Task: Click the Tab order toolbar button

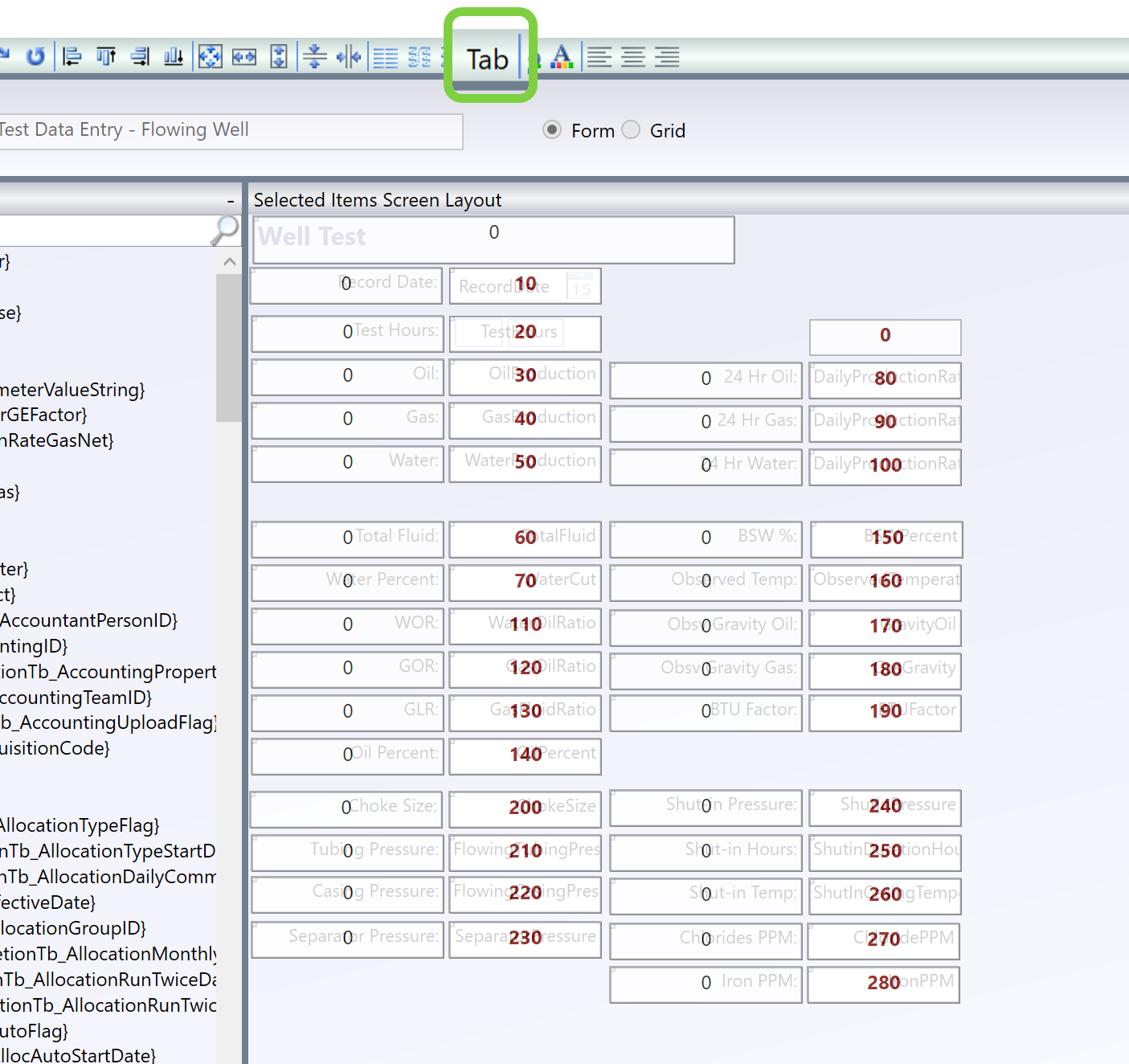Action: coord(488,59)
